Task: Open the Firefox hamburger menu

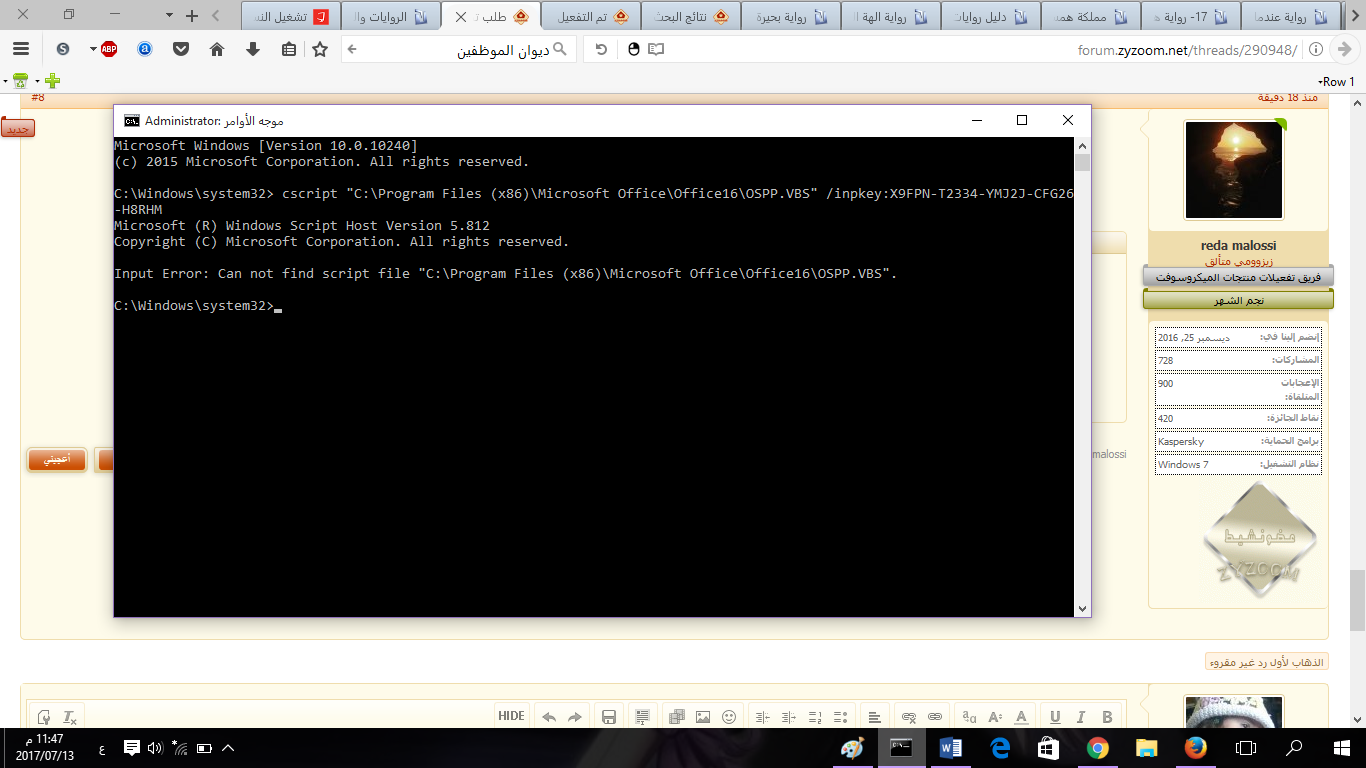Action: [x=20, y=49]
